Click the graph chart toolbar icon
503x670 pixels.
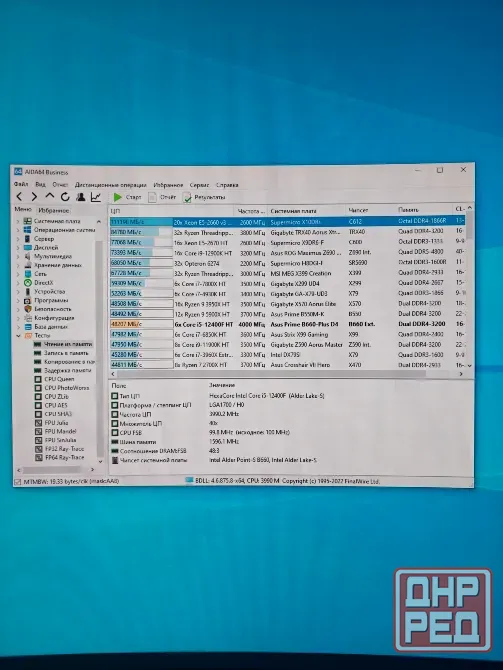click(x=96, y=197)
